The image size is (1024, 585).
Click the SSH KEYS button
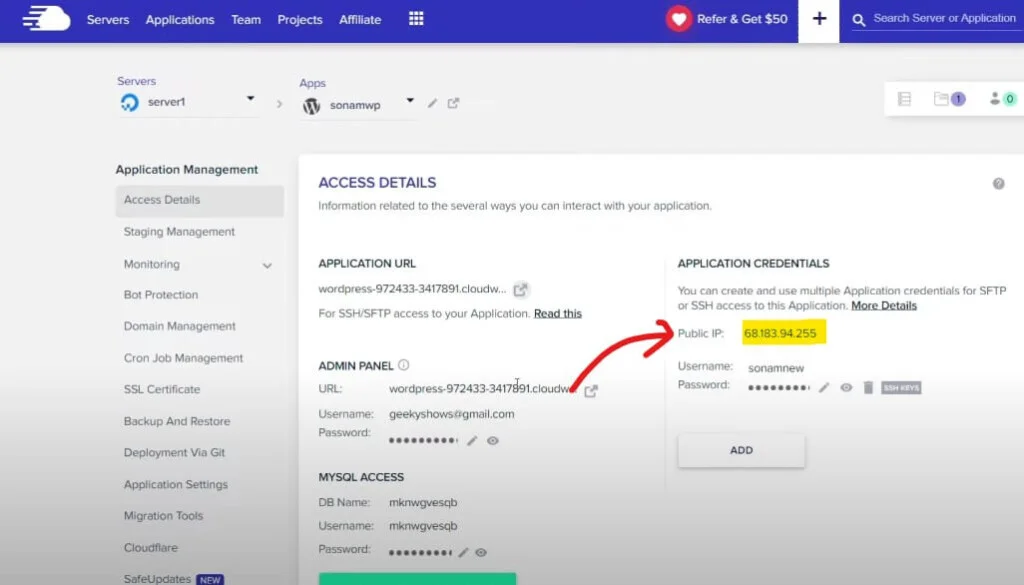901,387
